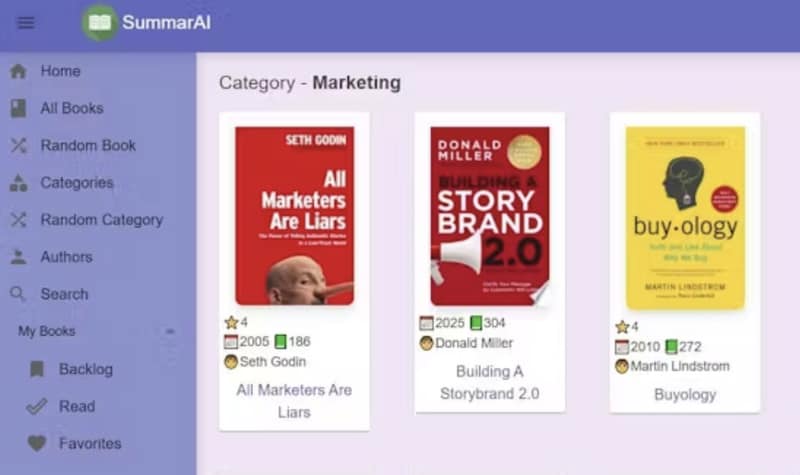Click the Read double-checkmark icon

click(37, 406)
